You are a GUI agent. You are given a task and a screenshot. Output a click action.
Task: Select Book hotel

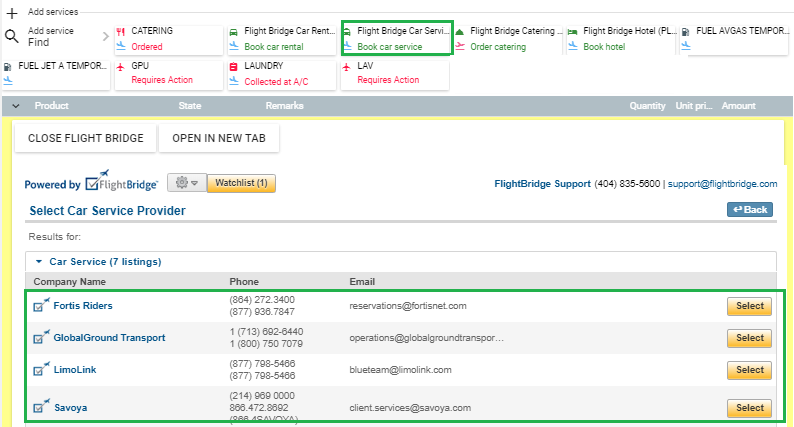(604, 47)
